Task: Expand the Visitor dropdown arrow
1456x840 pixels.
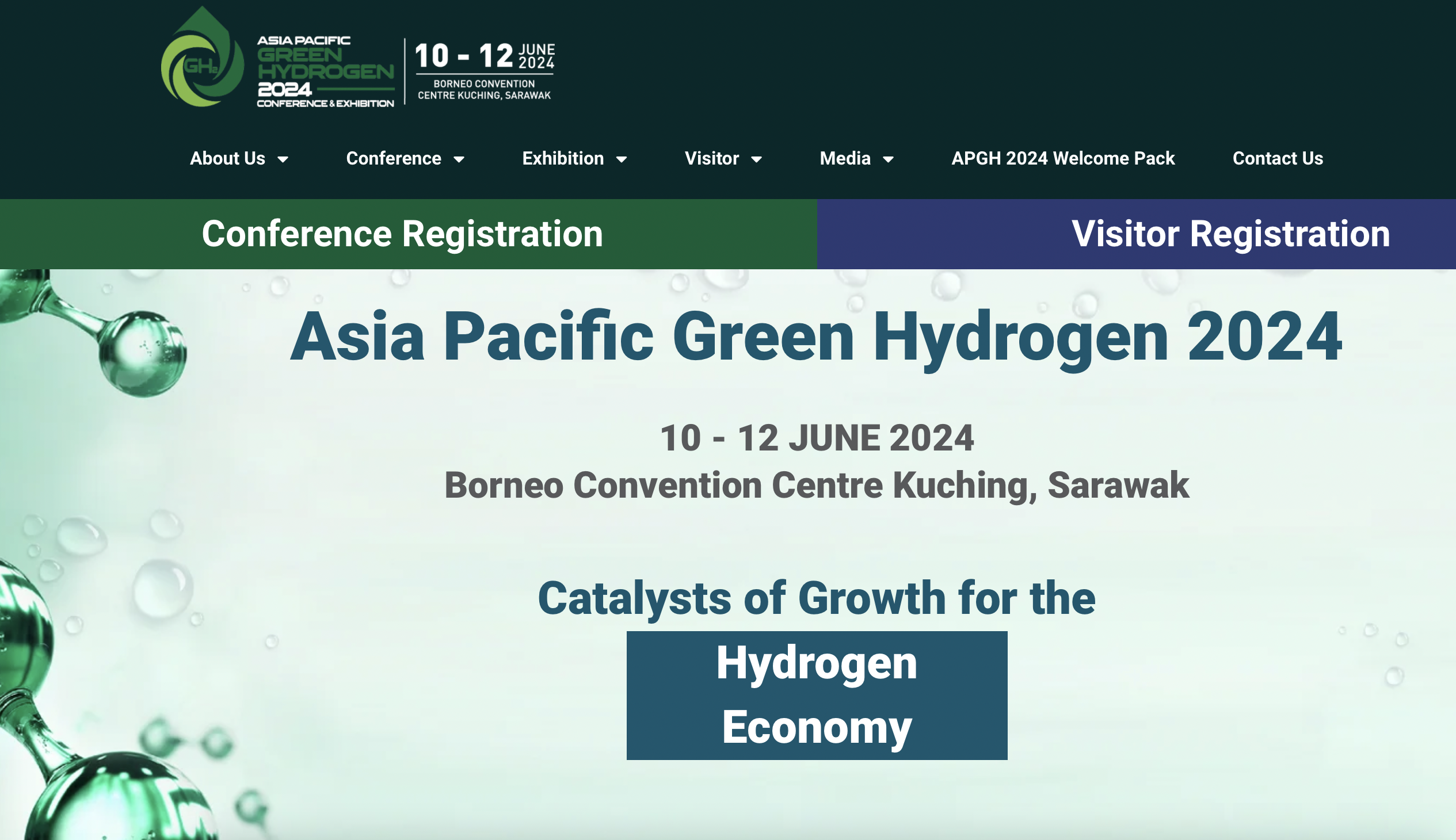Action: click(757, 159)
